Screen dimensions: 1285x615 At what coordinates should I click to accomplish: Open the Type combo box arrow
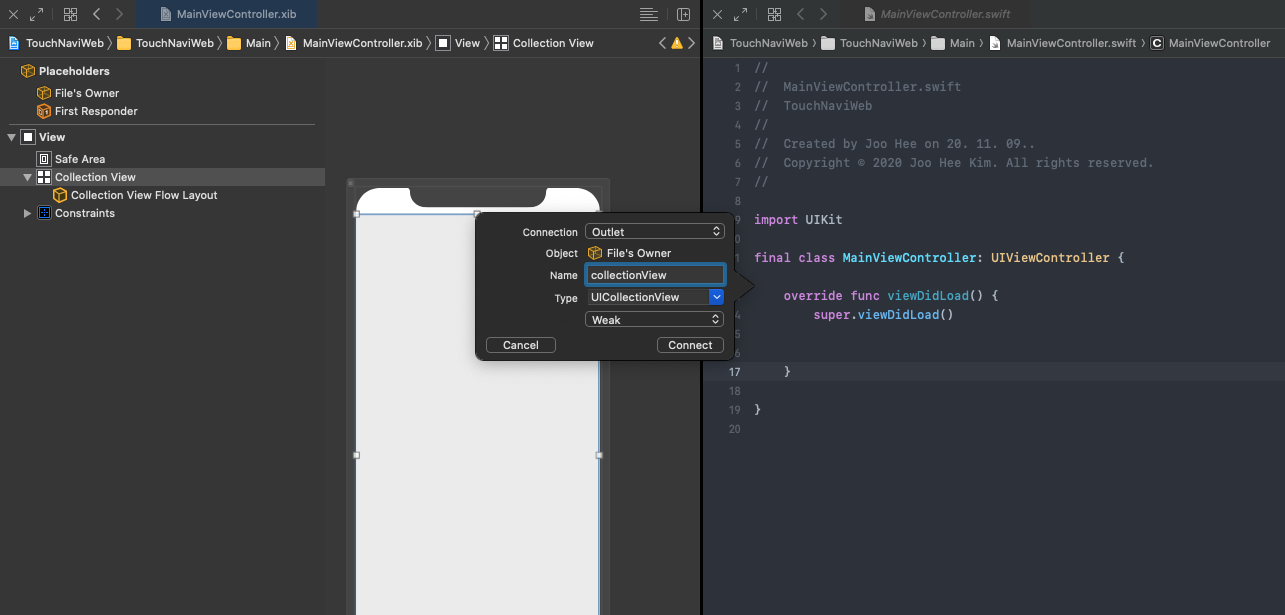(716, 297)
